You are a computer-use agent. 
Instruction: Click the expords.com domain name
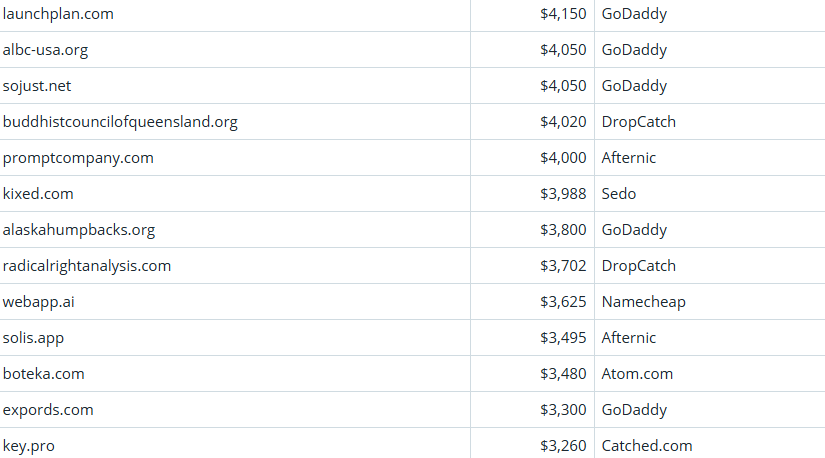pyautogui.click(x=48, y=410)
